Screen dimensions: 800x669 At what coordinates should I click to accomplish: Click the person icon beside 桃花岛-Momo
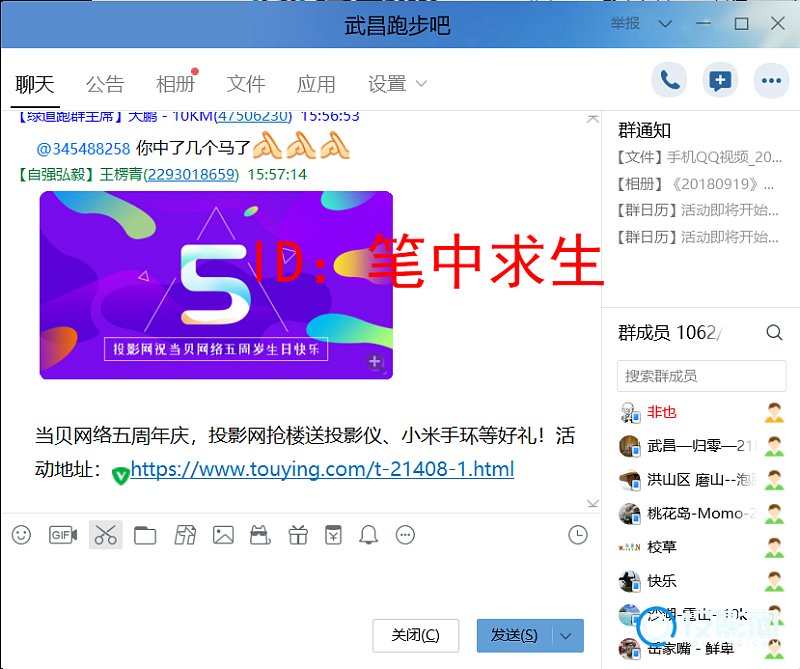click(774, 513)
